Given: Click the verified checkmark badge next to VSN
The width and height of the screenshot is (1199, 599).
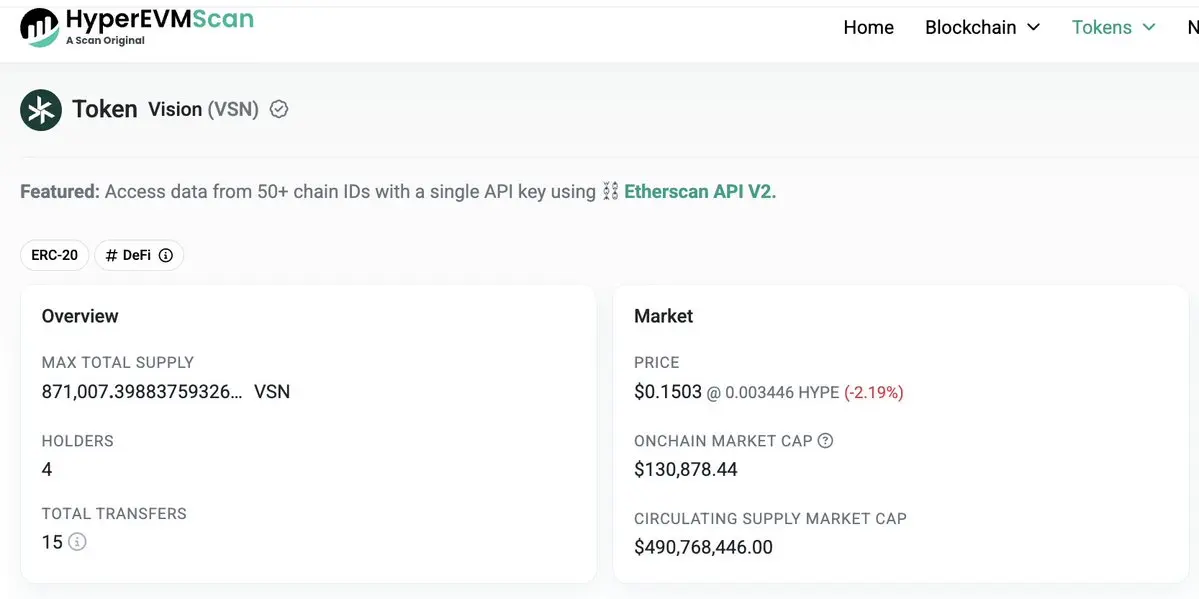Looking at the screenshot, I should [279, 109].
